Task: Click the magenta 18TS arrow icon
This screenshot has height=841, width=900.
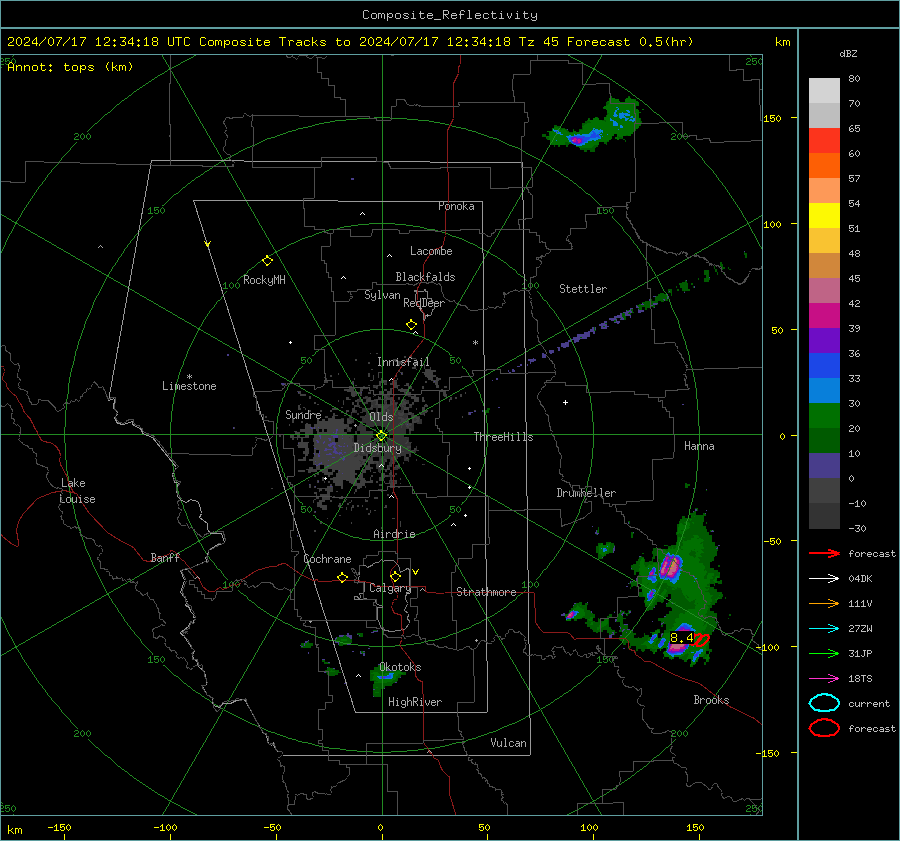Action: [x=824, y=679]
